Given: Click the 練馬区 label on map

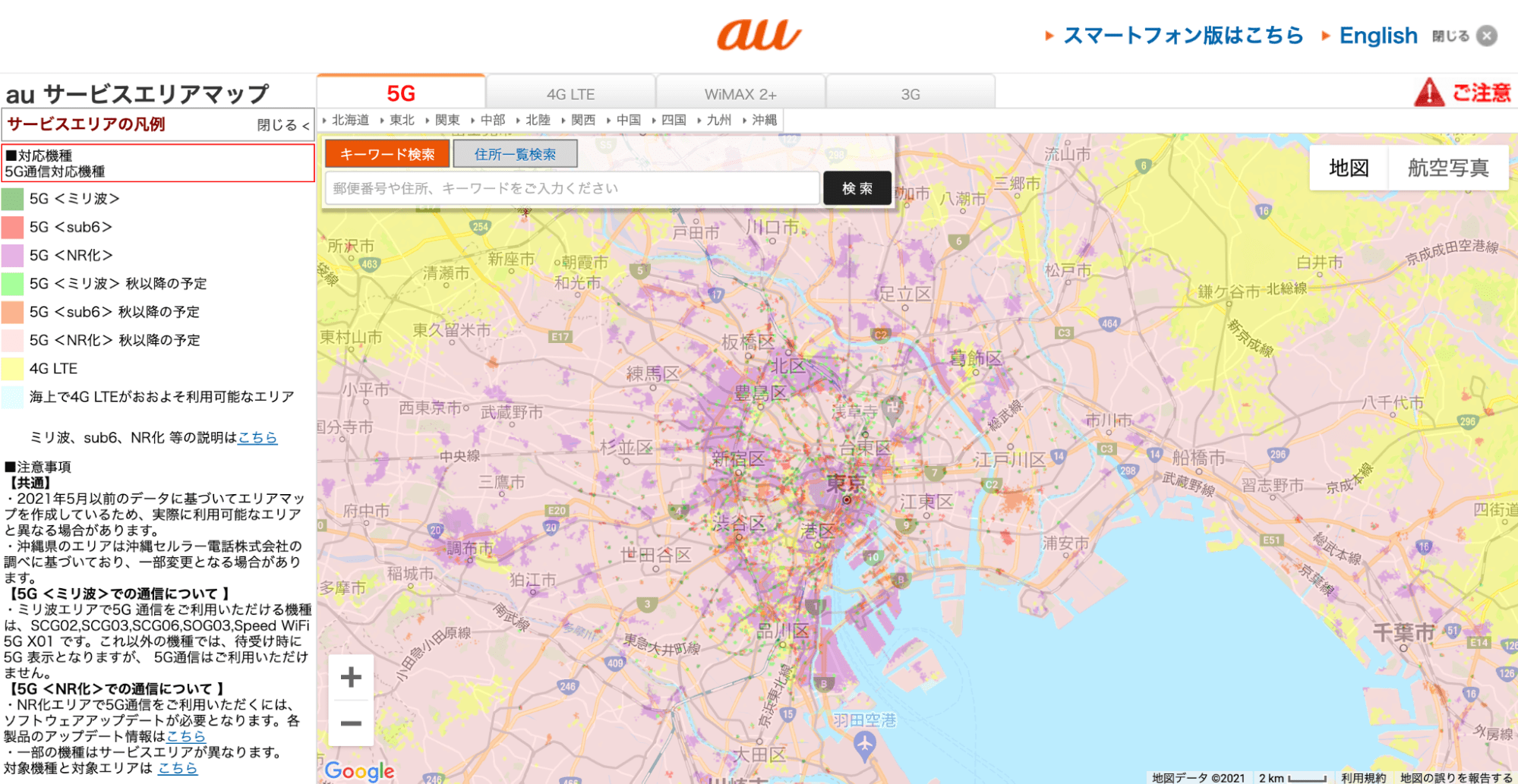Looking at the screenshot, I should click(x=653, y=373).
